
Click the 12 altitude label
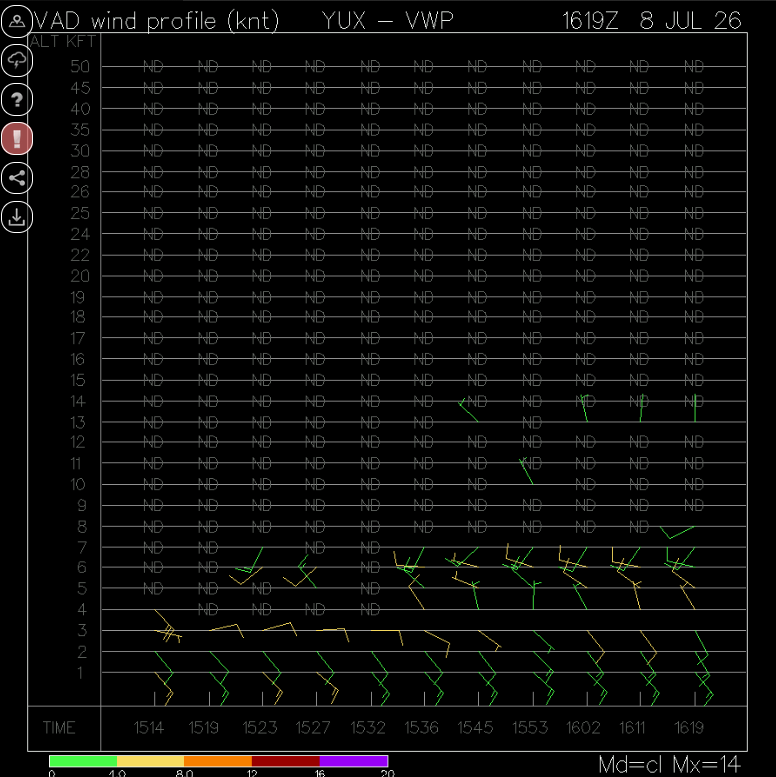[77, 442]
